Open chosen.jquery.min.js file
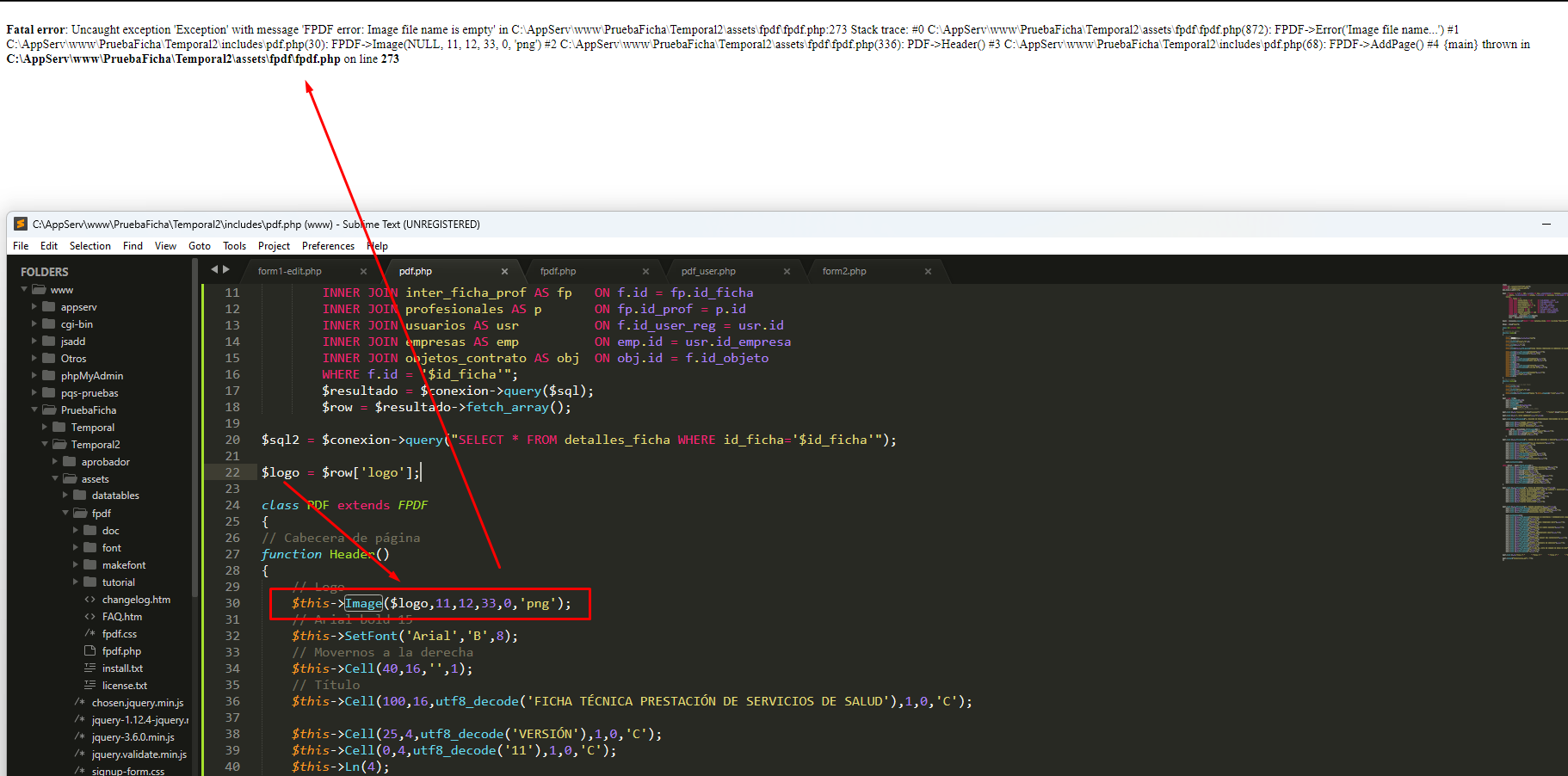1568x776 pixels. click(x=138, y=703)
